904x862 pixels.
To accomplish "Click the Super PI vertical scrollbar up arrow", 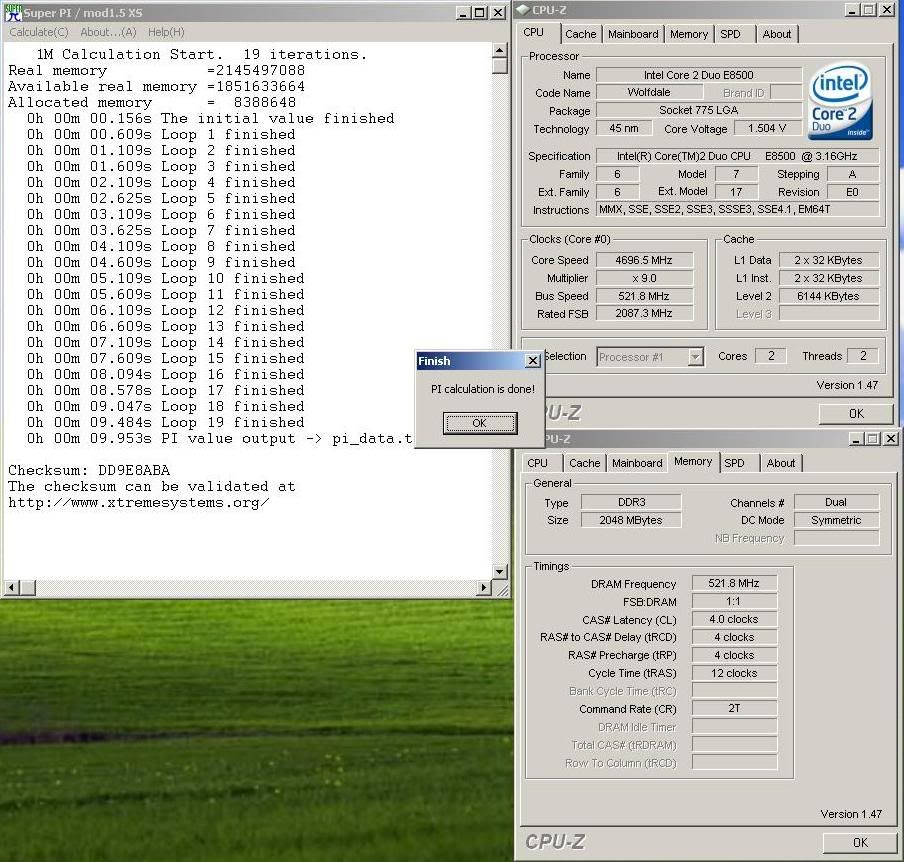I will coord(499,51).
